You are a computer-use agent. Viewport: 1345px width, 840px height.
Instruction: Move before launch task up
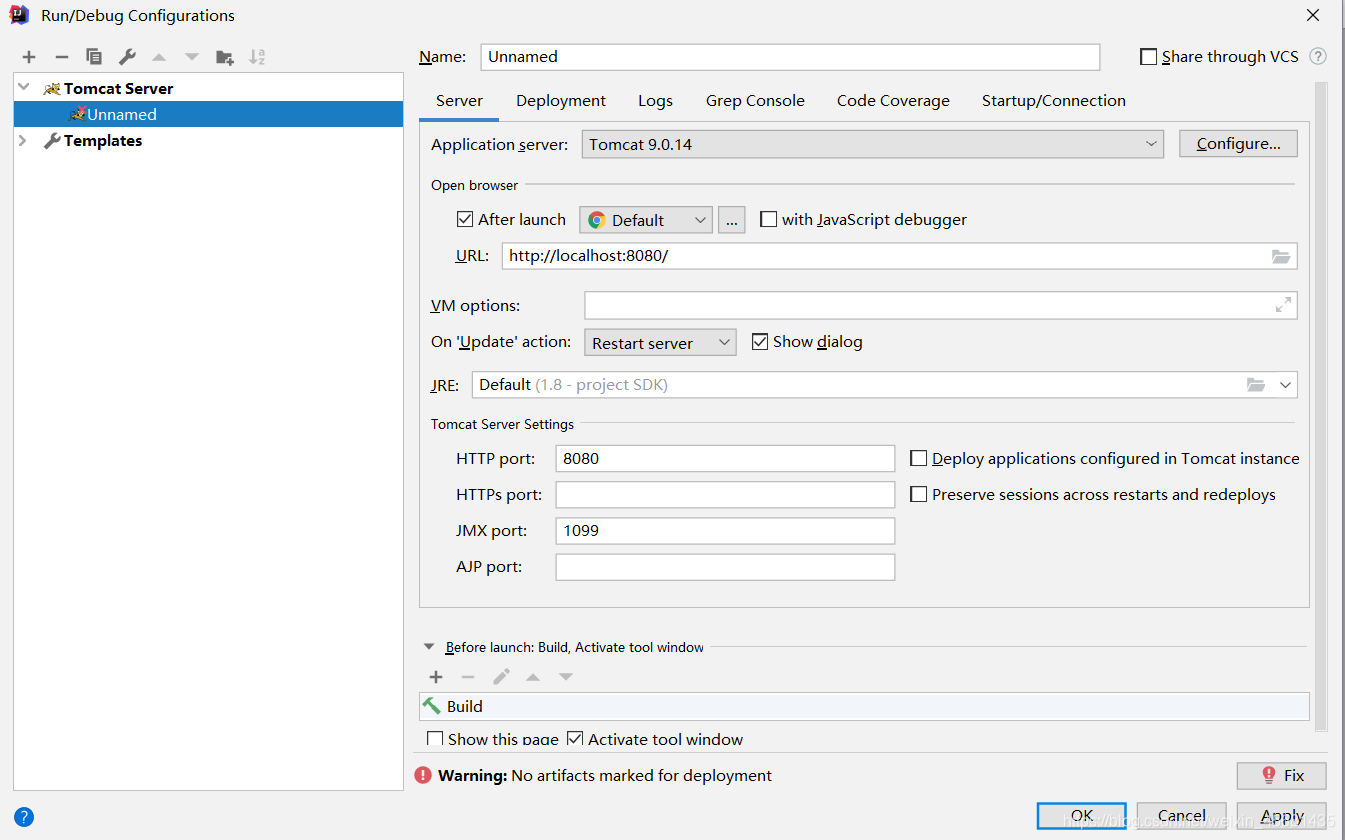point(533,677)
